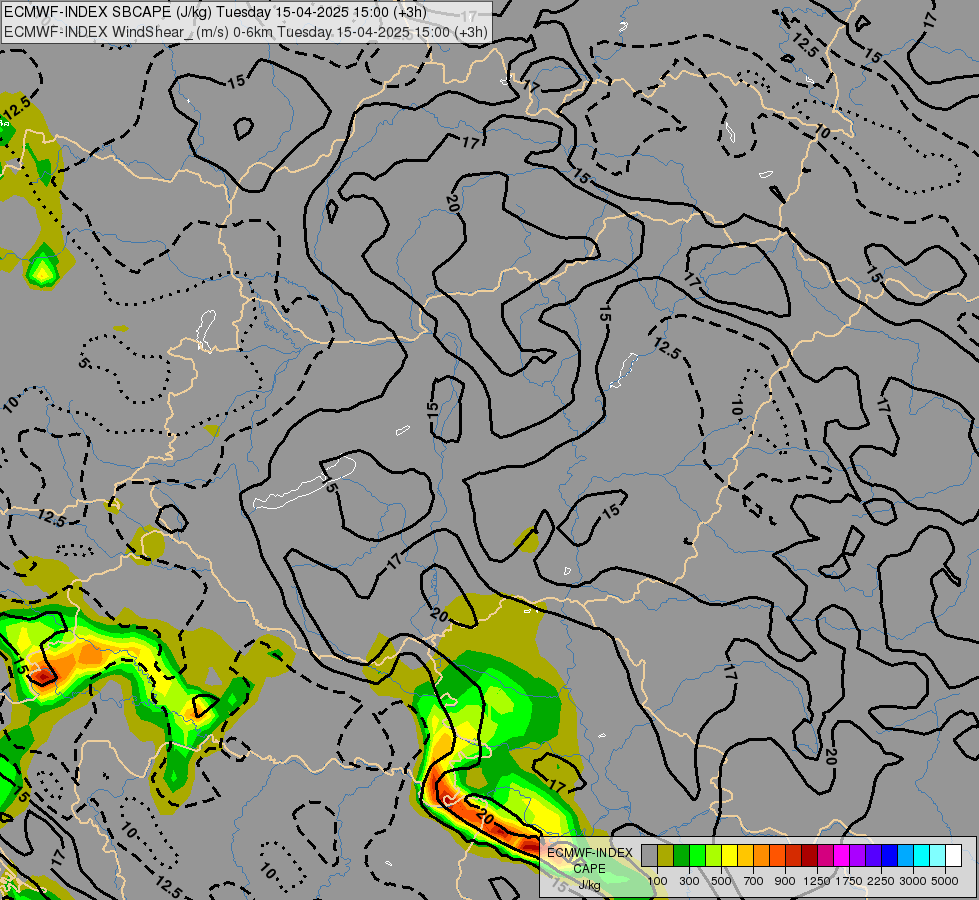Click the legend value 700
This screenshot has width=979, height=900.
(x=754, y=881)
